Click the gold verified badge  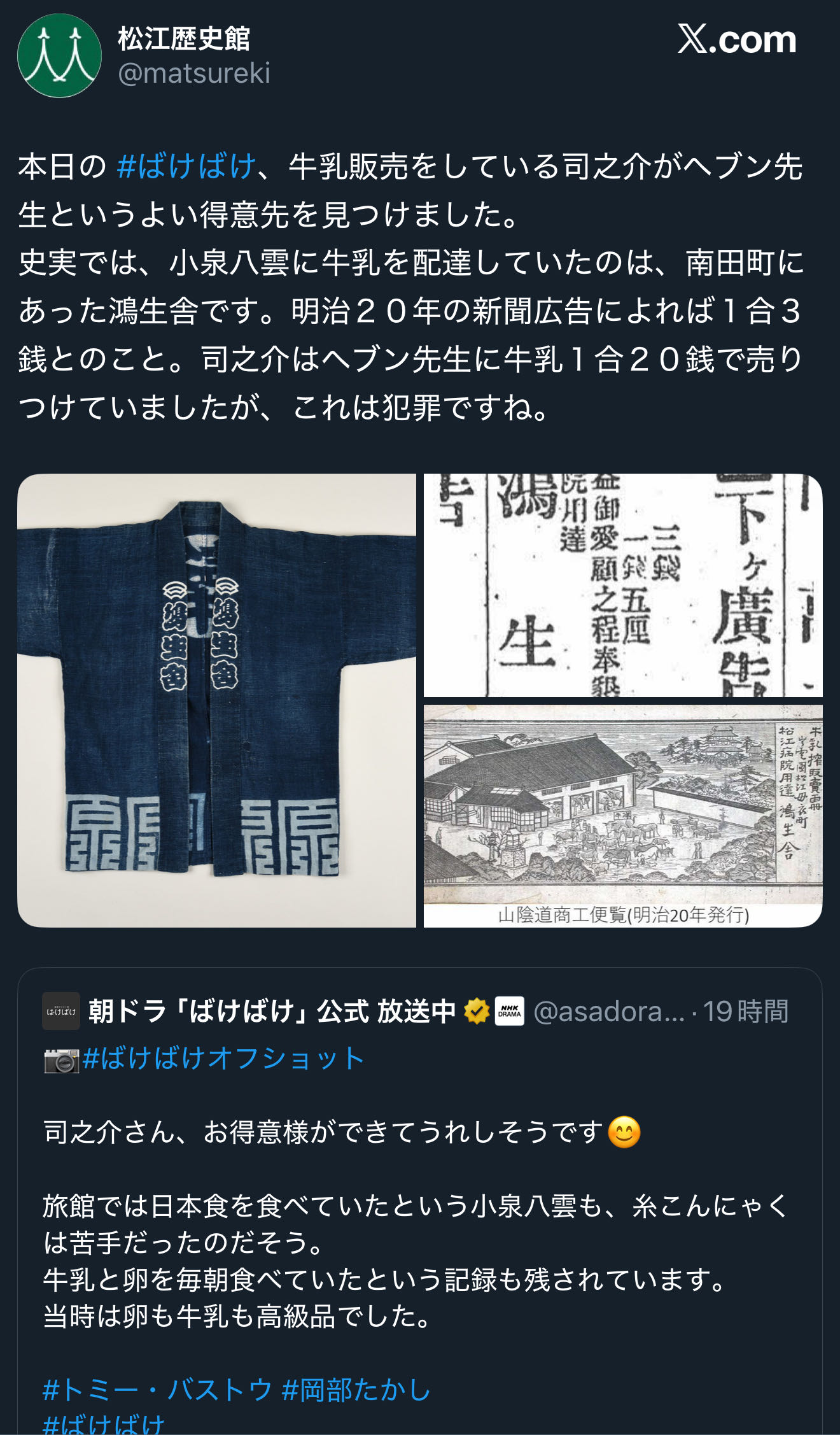(x=476, y=1011)
